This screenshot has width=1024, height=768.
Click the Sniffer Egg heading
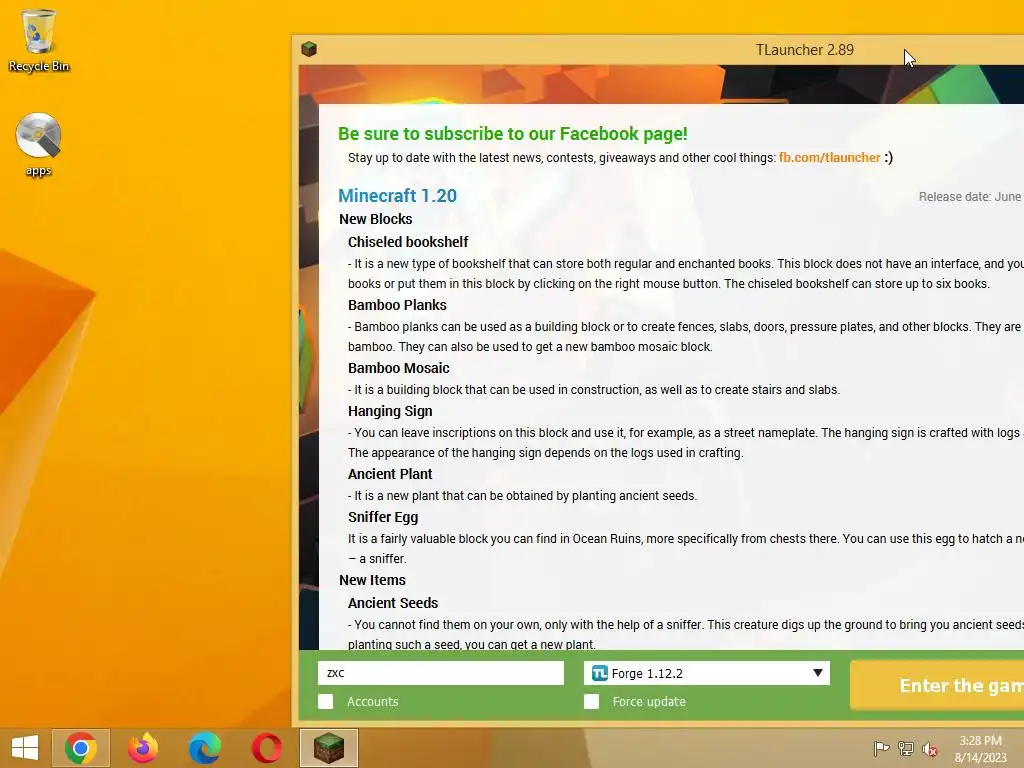tap(383, 517)
